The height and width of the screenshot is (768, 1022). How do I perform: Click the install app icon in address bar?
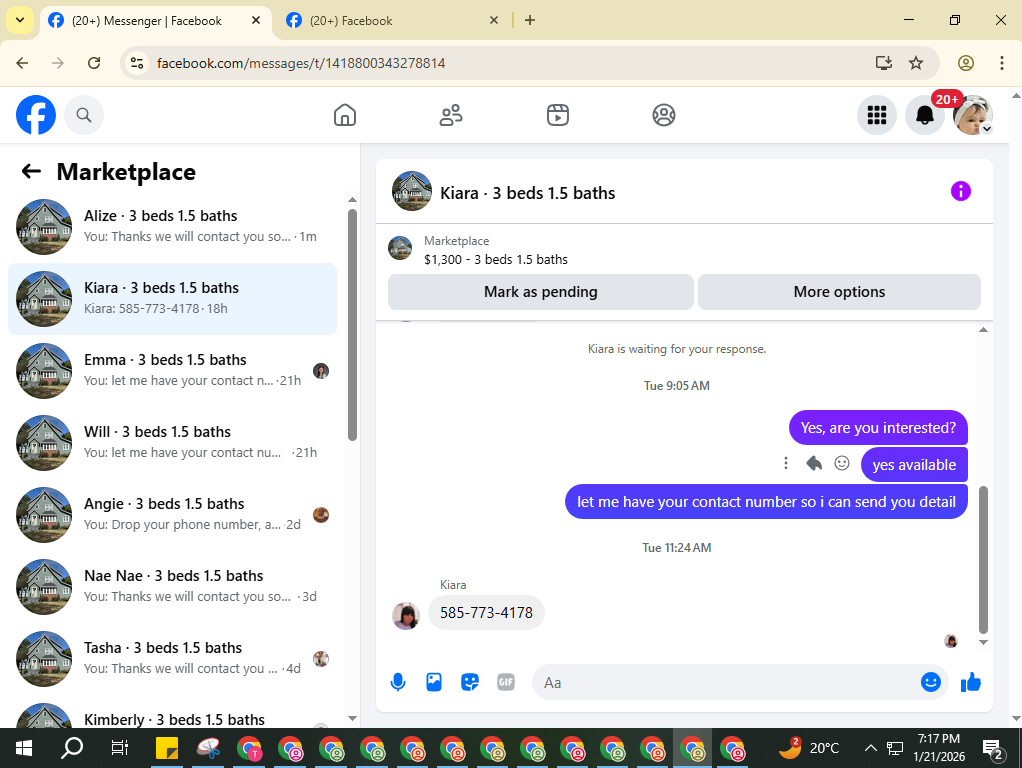point(883,63)
